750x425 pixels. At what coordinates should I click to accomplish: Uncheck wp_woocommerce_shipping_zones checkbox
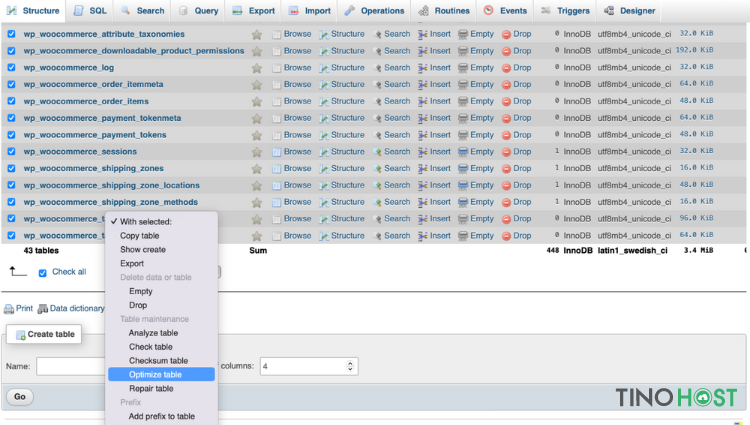[11, 168]
